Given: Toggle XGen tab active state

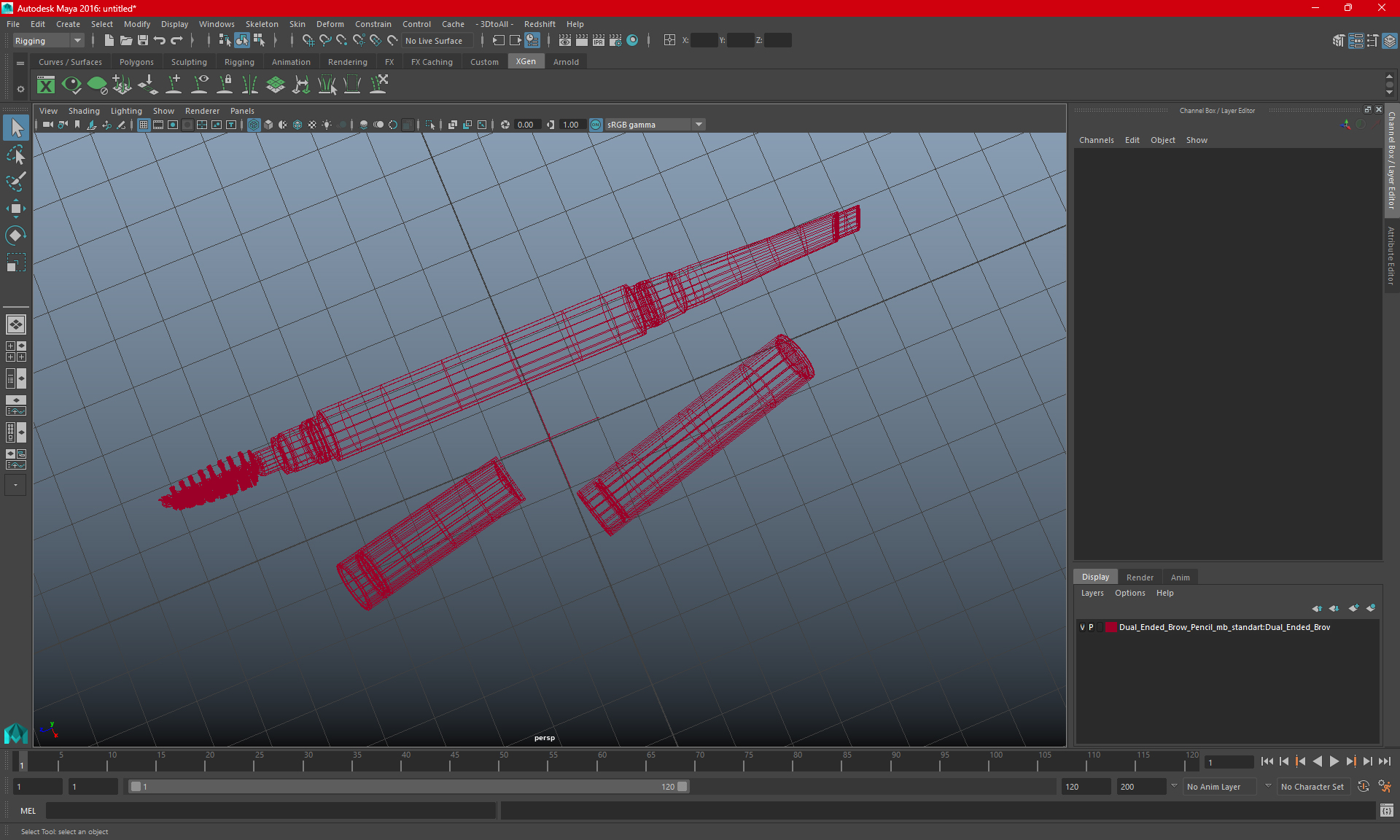Looking at the screenshot, I should (525, 62).
